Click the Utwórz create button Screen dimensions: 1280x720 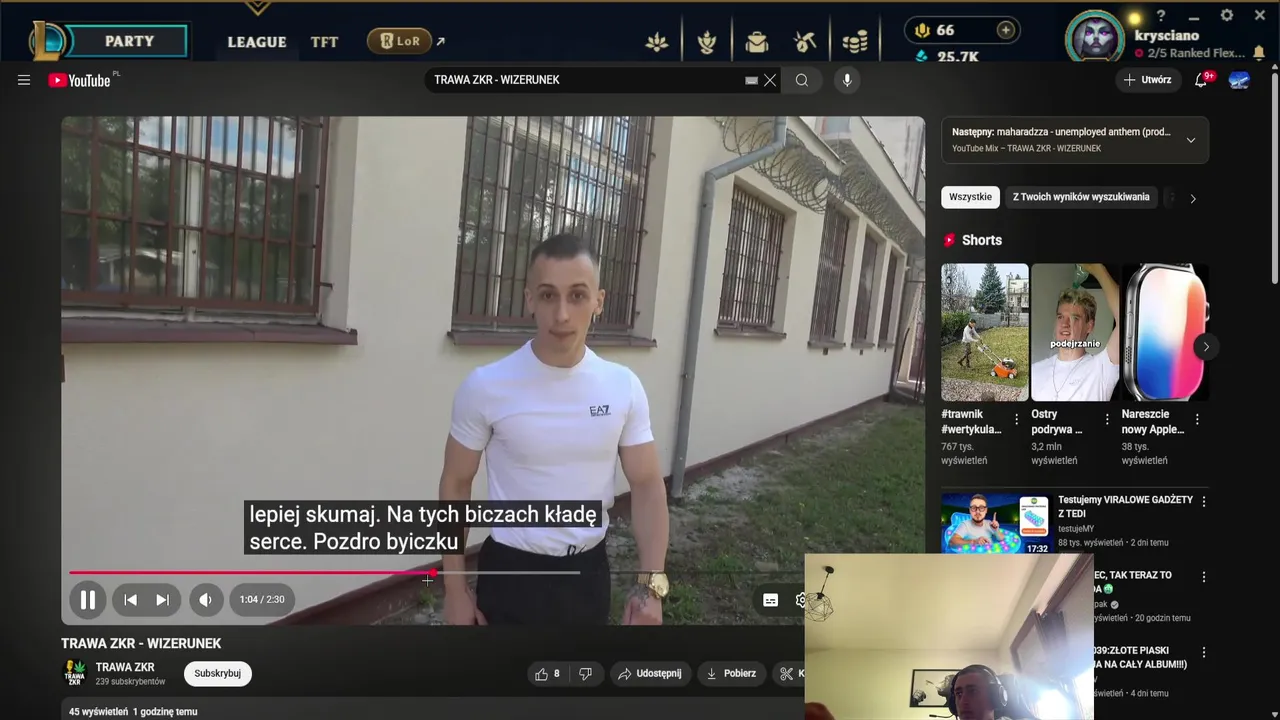coord(1147,80)
